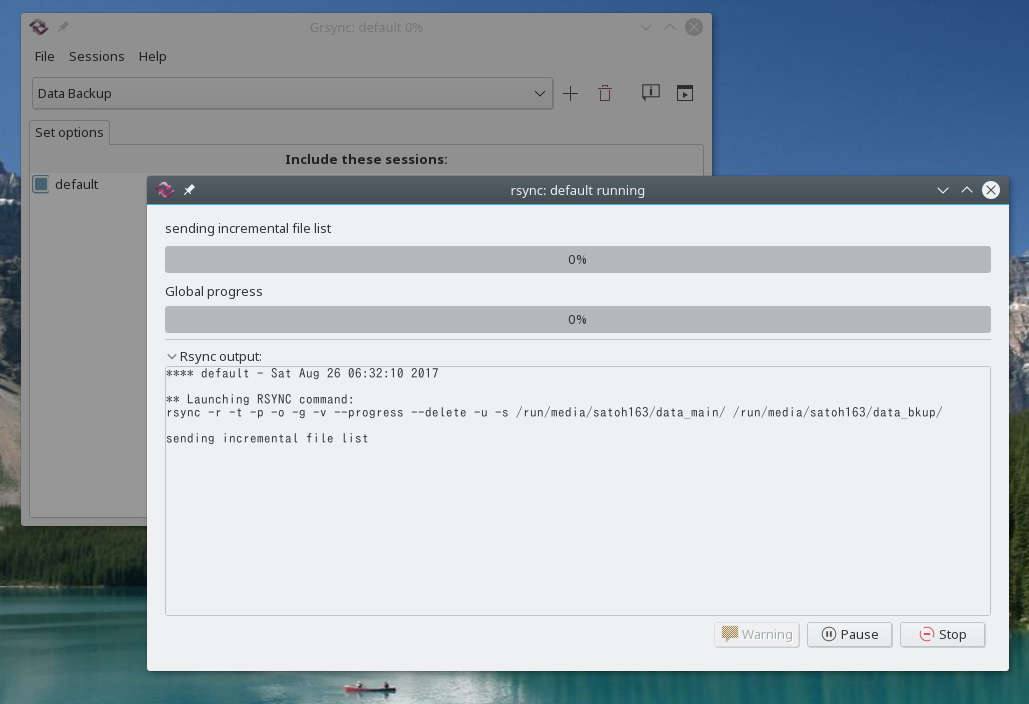Image resolution: width=1029 pixels, height=704 pixels.
Task: Click the Global progress bar
Action: pos(578,320)
